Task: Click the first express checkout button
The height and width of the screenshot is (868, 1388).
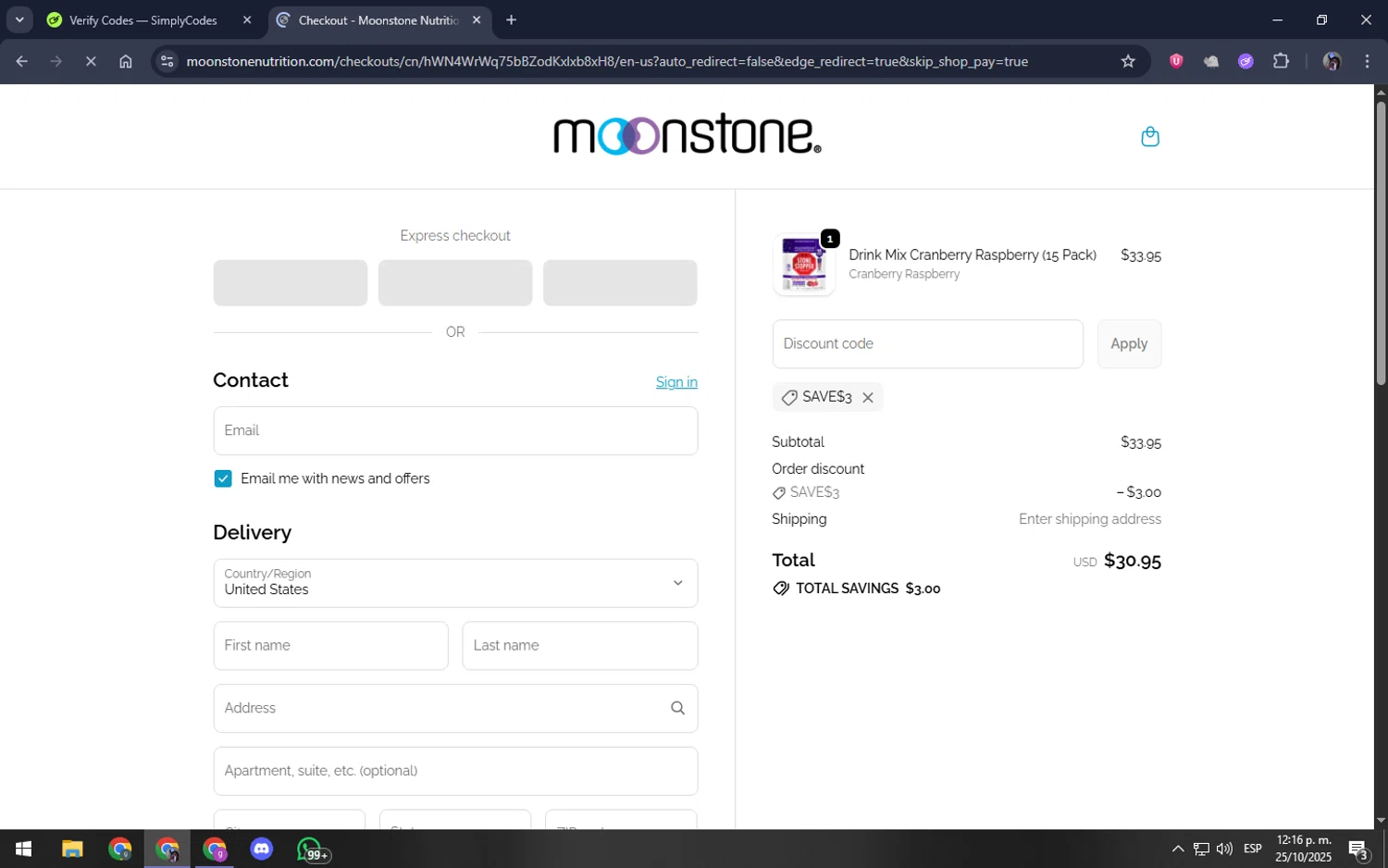Action: point(290,282)
